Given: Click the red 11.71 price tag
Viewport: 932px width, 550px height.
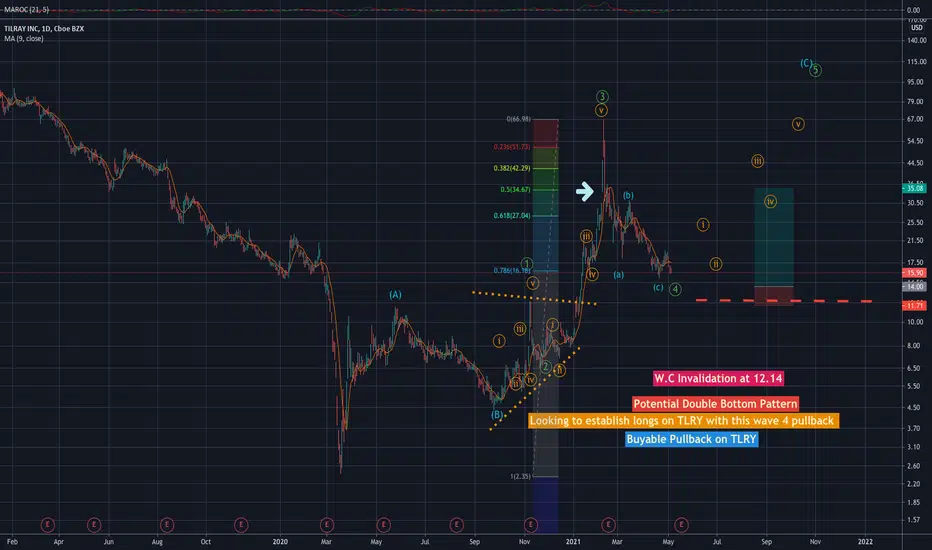Looking at the screenshot, I should (914, 306).
